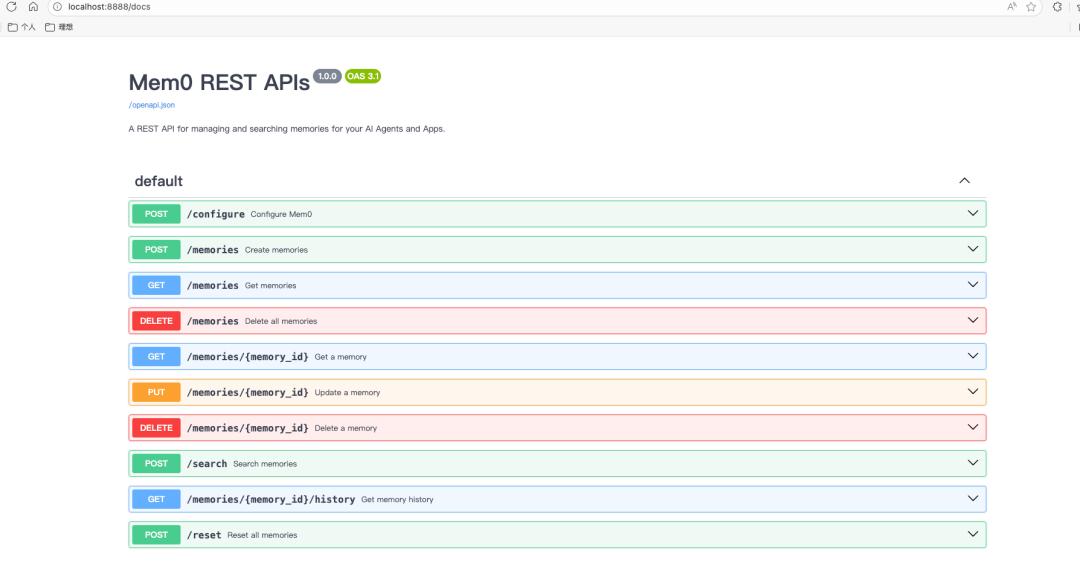Viewport: 1080px width, 565px height.
Task: Open the Create memories POST endpoint row
Action: point(557,249)
